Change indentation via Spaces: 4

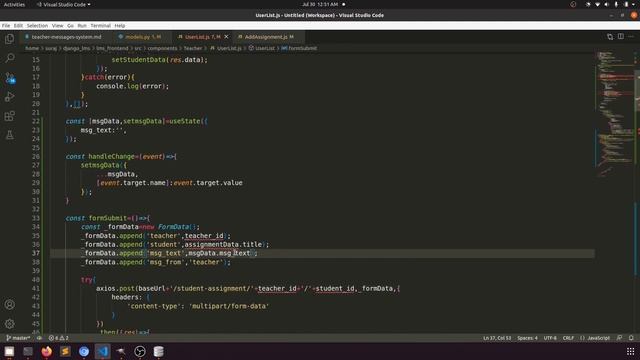[527, 338]
